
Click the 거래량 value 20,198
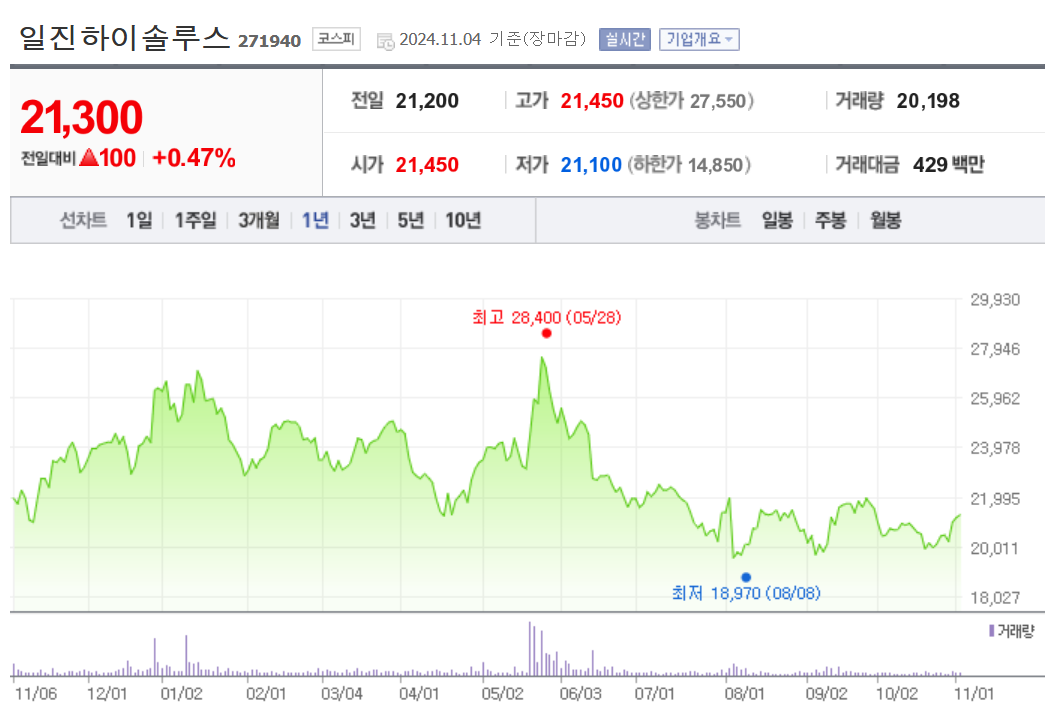[928, 101]
